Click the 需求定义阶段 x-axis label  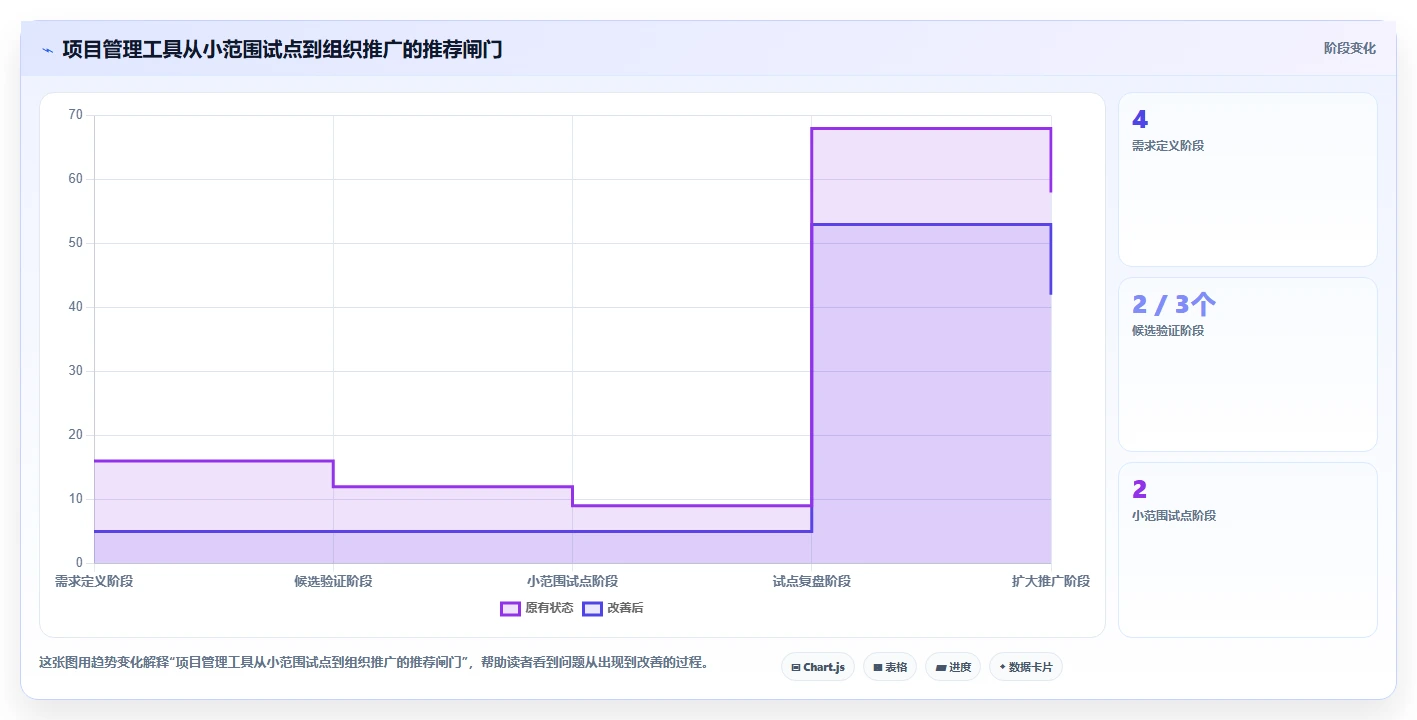[x=94, y=581]
